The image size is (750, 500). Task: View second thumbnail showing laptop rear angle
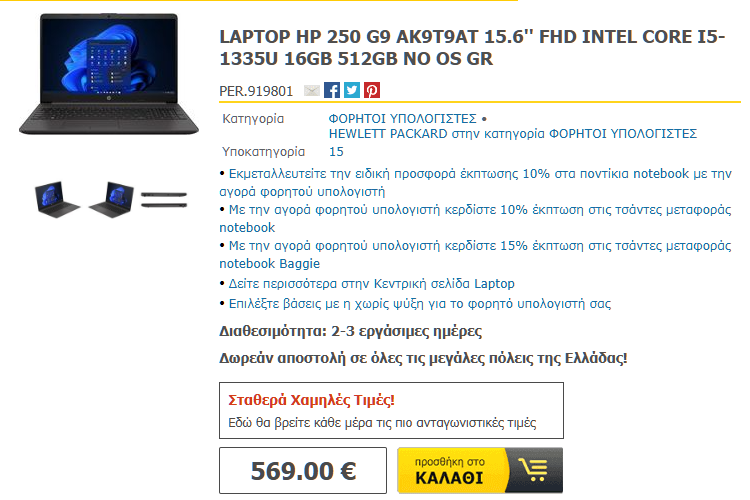click(111, 199)
